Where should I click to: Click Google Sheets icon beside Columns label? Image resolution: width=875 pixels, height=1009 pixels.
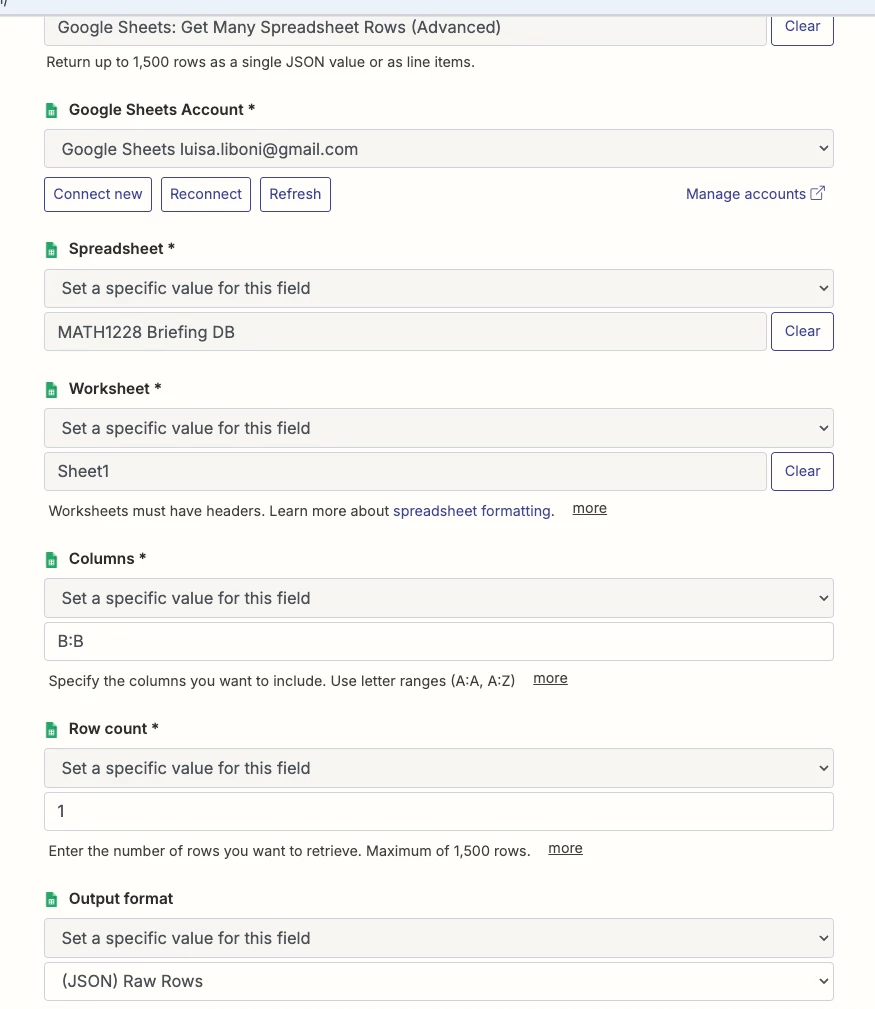[52, 560]
